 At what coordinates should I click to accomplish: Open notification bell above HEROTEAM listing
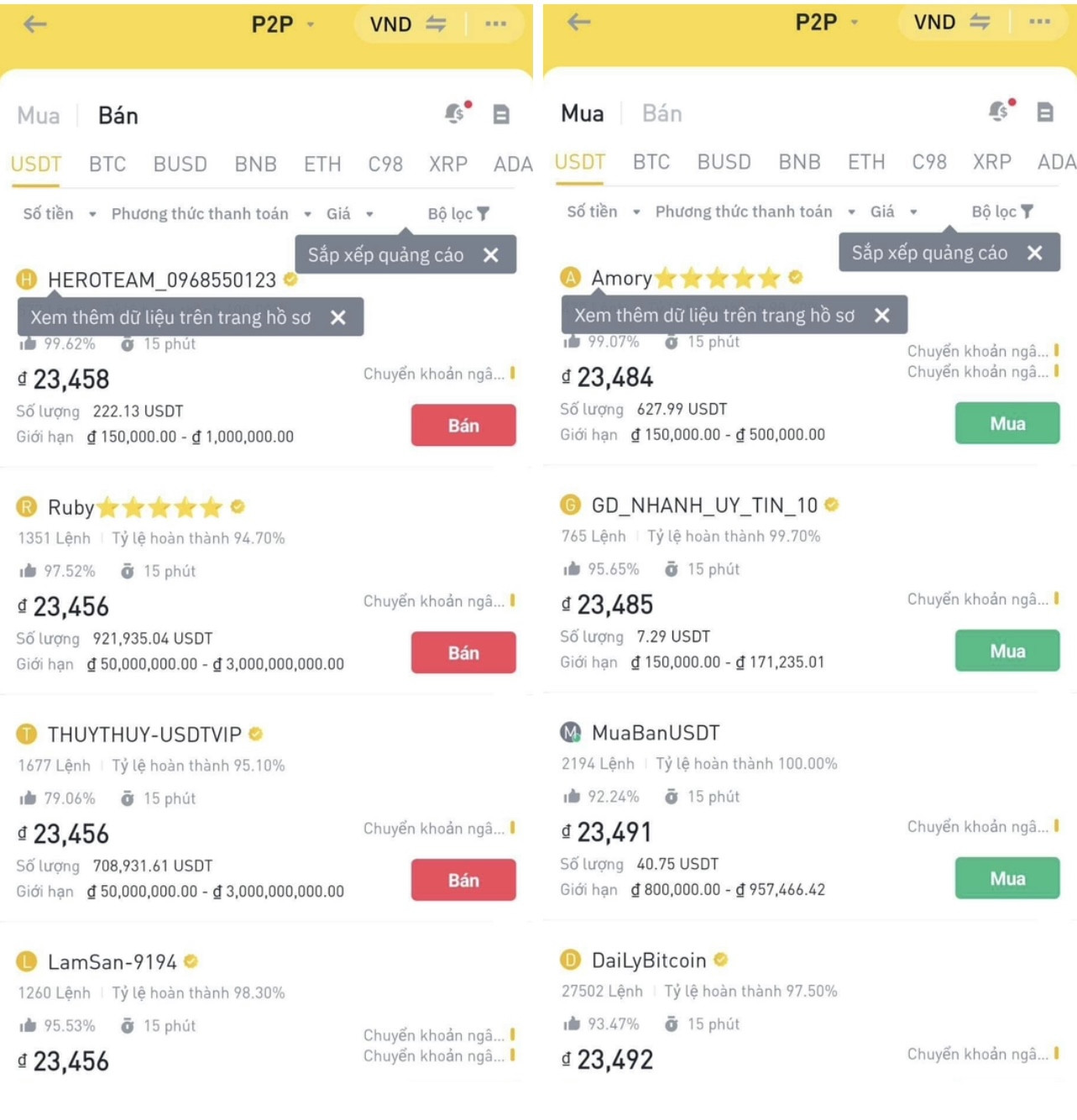[x=456, y=113]
